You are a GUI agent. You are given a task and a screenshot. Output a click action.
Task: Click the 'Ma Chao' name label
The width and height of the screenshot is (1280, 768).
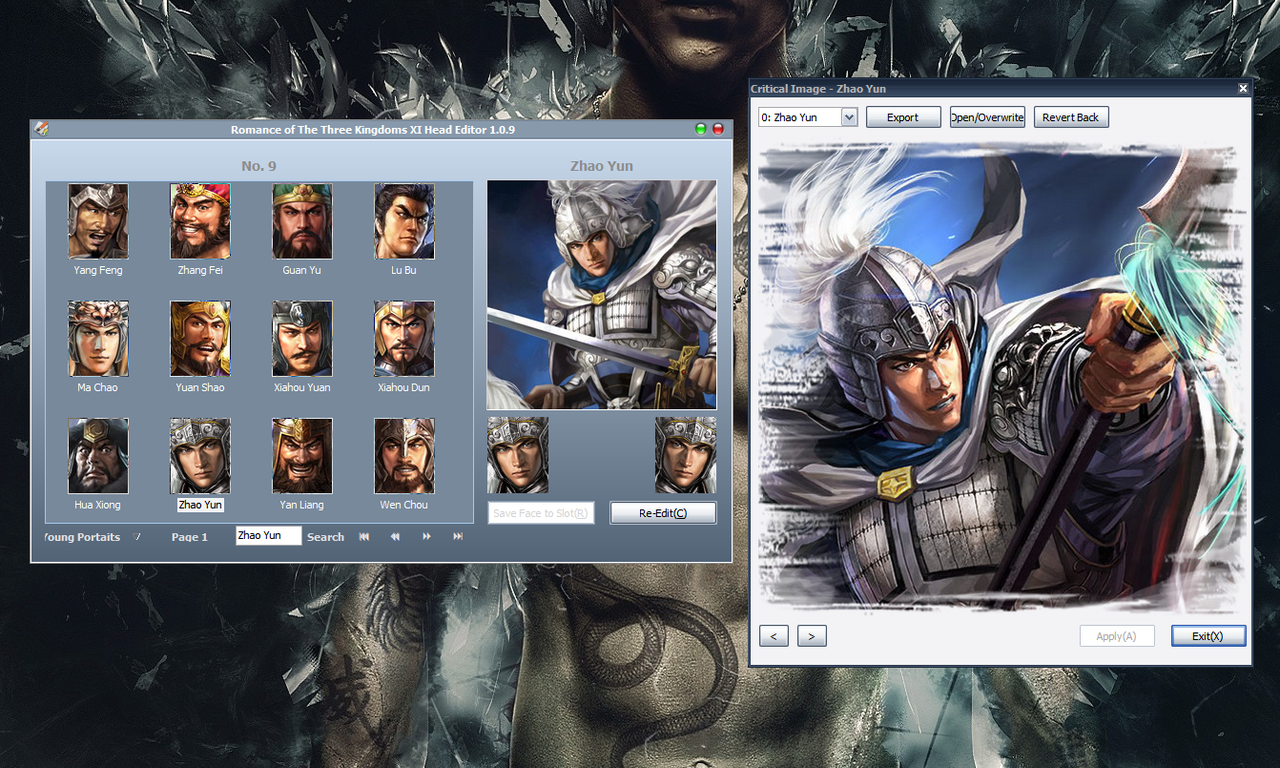98,387
